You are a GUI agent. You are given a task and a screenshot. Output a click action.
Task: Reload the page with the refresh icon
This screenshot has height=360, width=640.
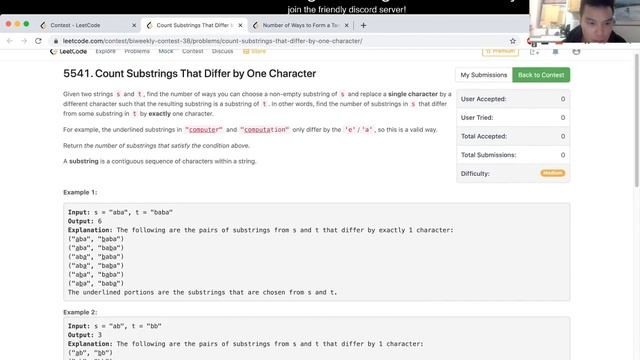(38, 41)
